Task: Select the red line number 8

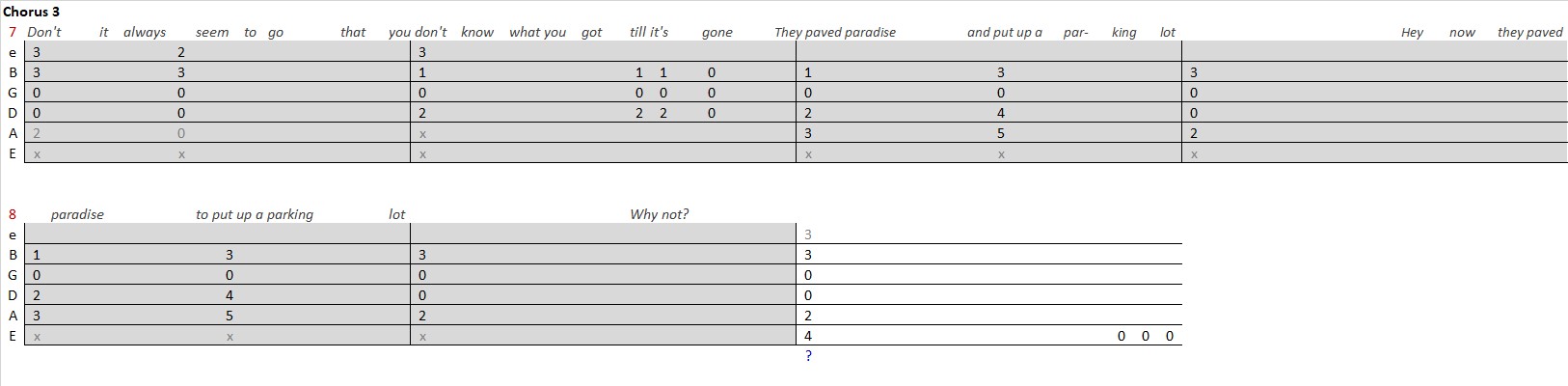Action: 12,214
